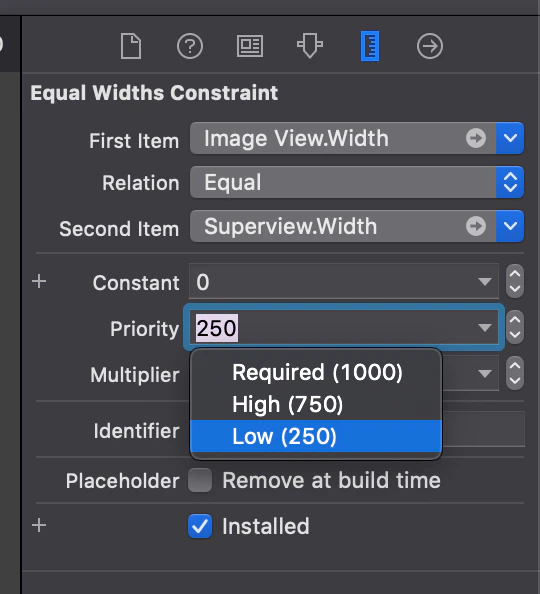The height and width of the screenshot is (594, 540).
Task: Open the Attributes inspector
Action: pyautogui.click(x=310, y=46)
